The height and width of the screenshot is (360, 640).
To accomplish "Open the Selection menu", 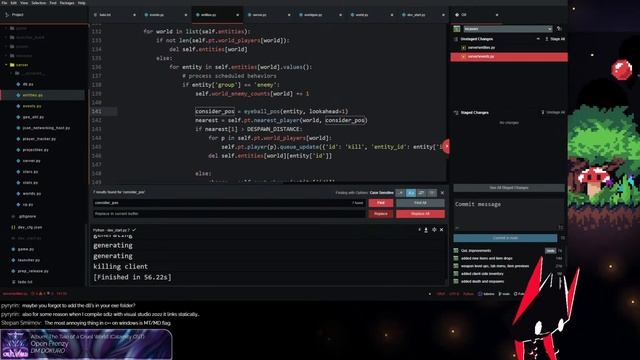I will (39, 3).
